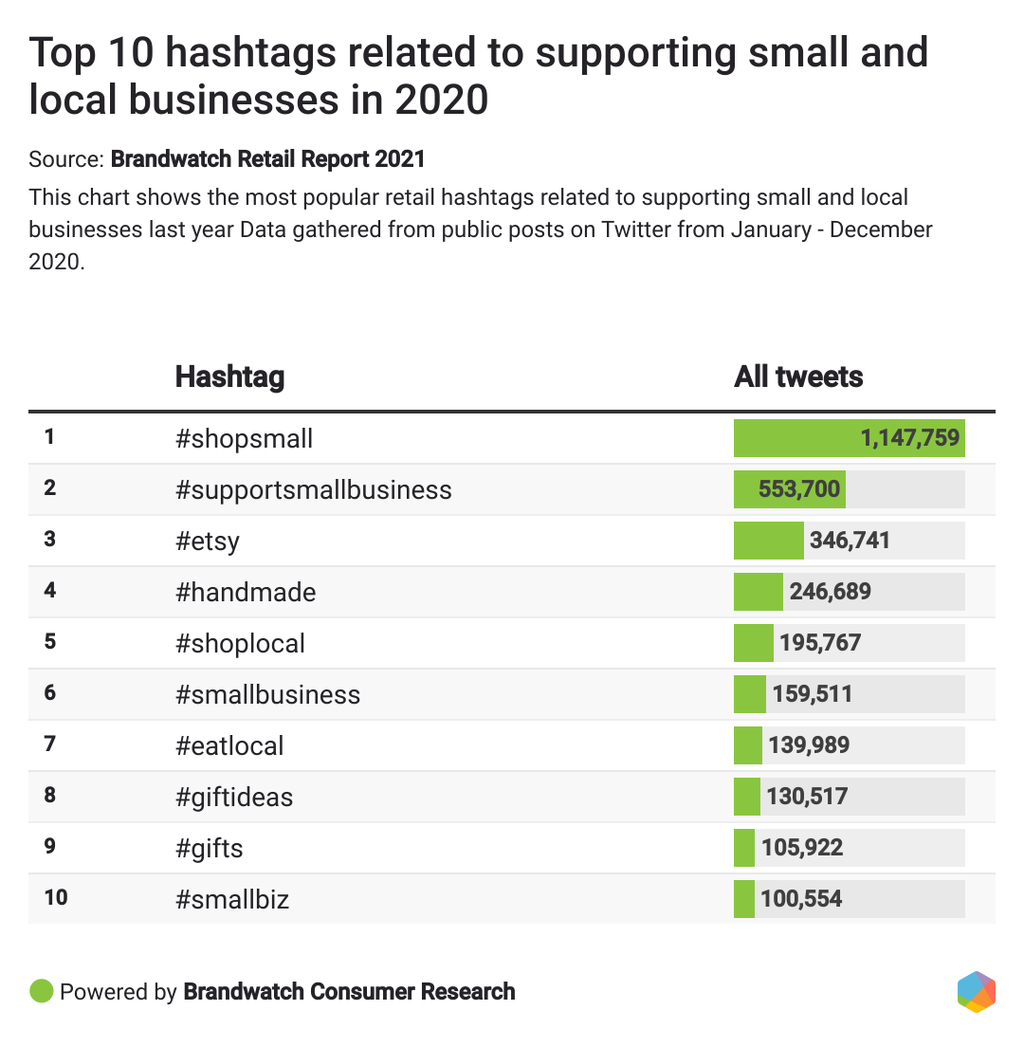Click the Brandwatch hexagon logo icon
1024x1047 pixels.
click(976, 991)
